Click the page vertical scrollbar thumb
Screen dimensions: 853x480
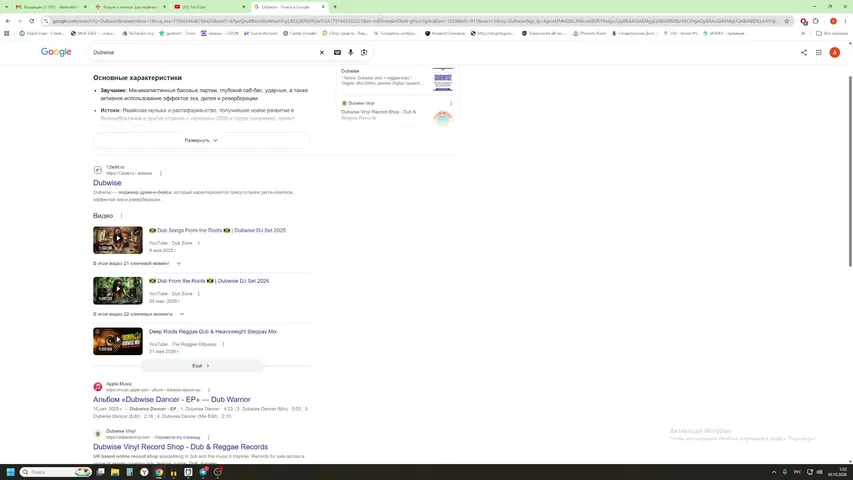[x=850, y=171]
